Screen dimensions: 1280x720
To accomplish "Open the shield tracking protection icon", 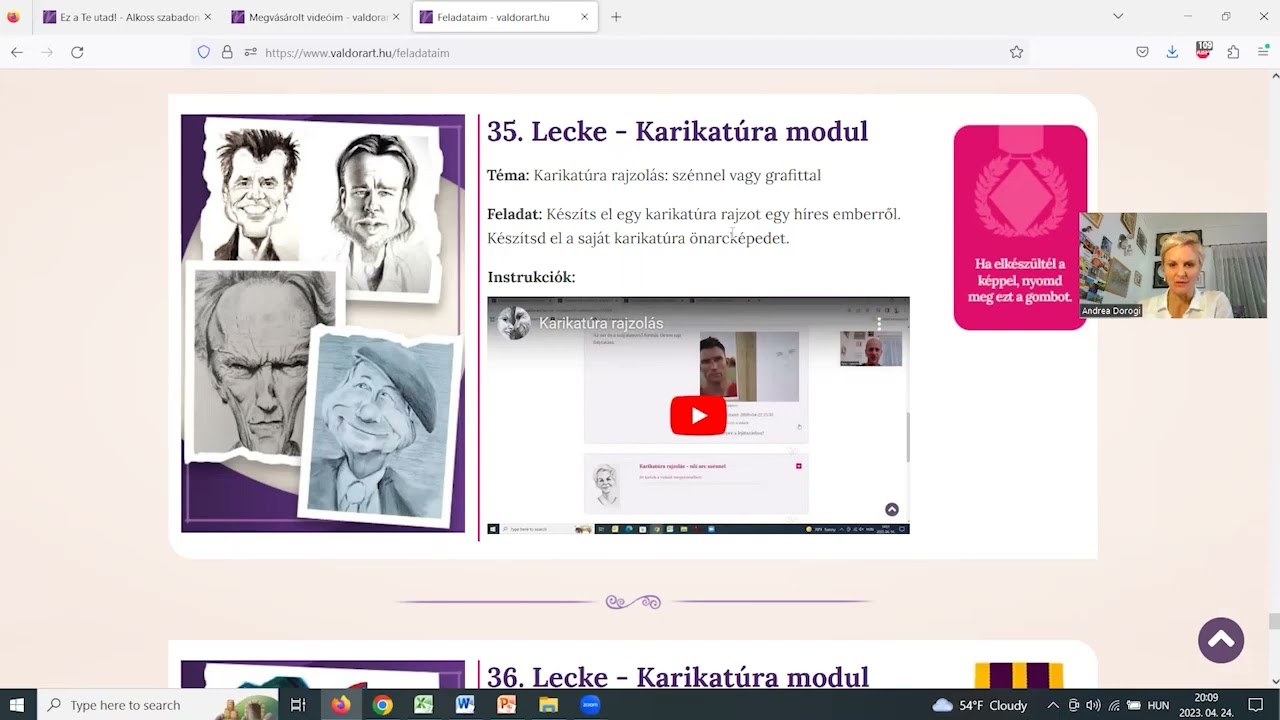I will (204, 52).
